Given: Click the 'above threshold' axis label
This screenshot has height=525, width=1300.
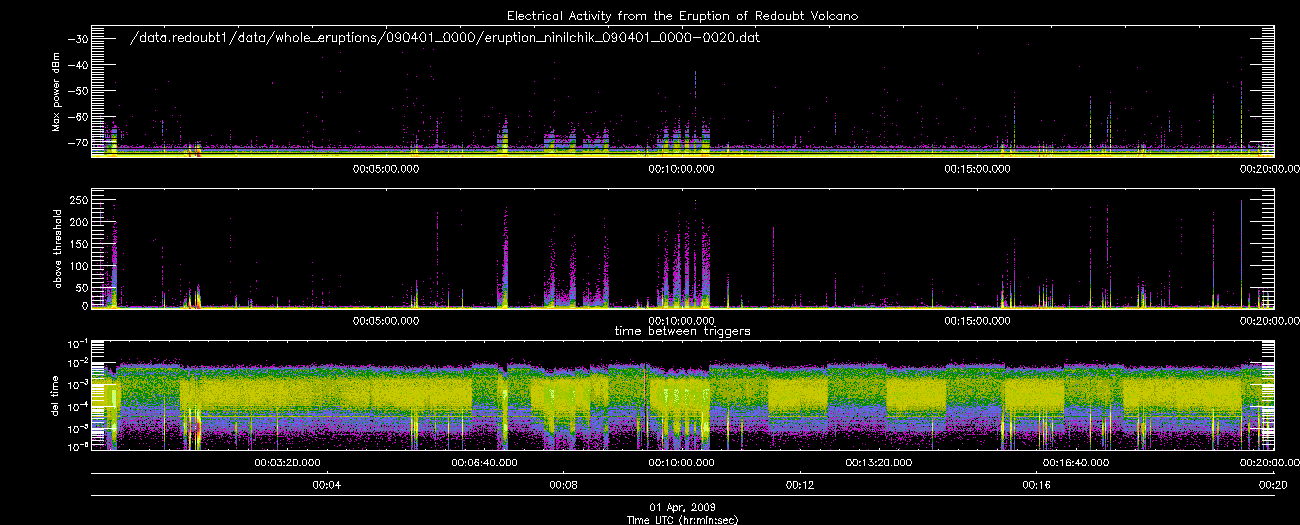Looking at the screenshot, I should pos(56,248).
